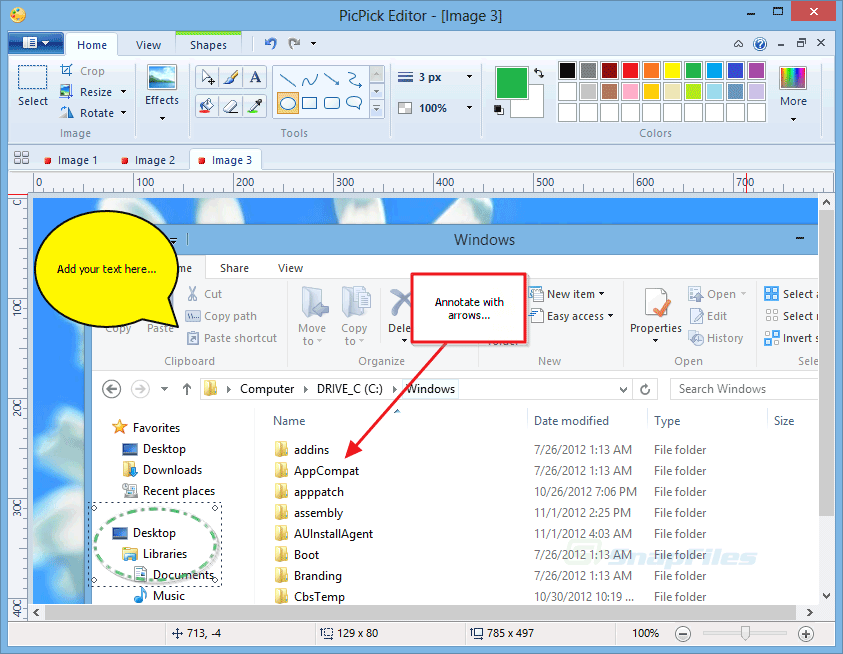This screenshot has width=843, height=654.
Task: Toggle the rounded rectangle shape tool
Action: click(x=332, y=103)
